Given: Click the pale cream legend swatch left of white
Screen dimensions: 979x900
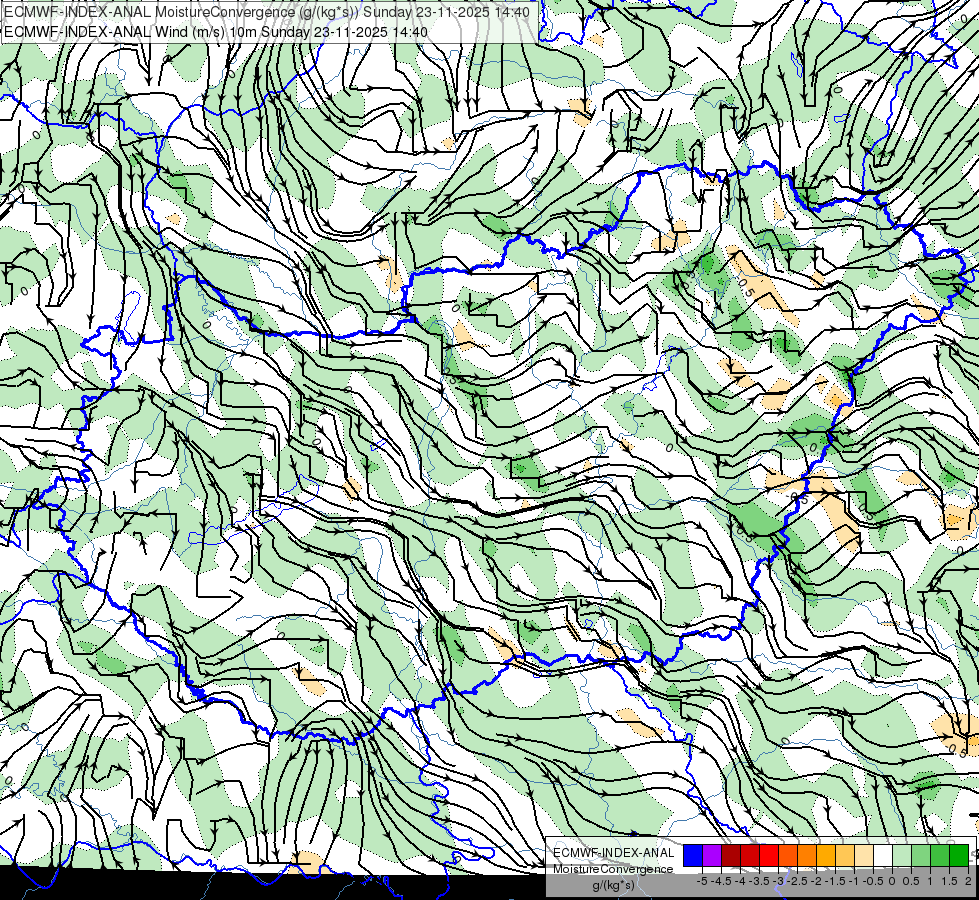Looking at the screenshot, I should 864,856.
